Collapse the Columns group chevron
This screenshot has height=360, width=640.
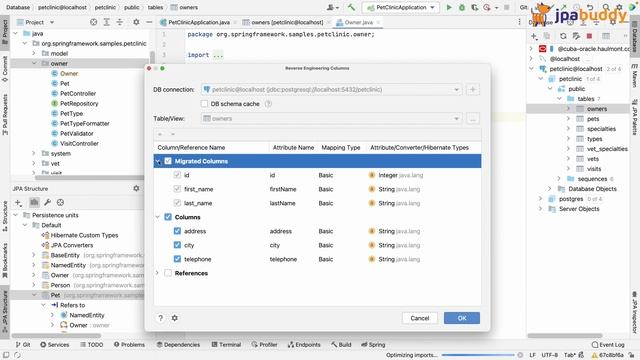pos(158,217)
